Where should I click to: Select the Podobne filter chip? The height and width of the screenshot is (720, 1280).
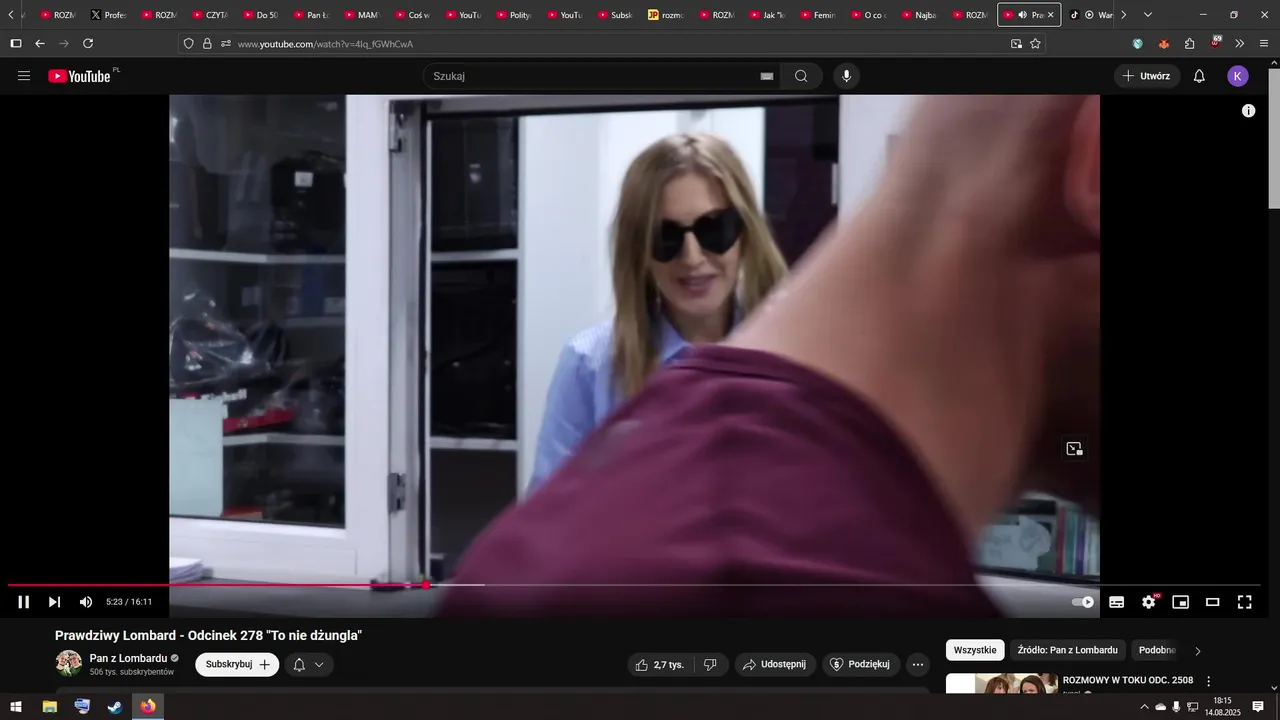pyautogui.click(x=1157, y=650)
